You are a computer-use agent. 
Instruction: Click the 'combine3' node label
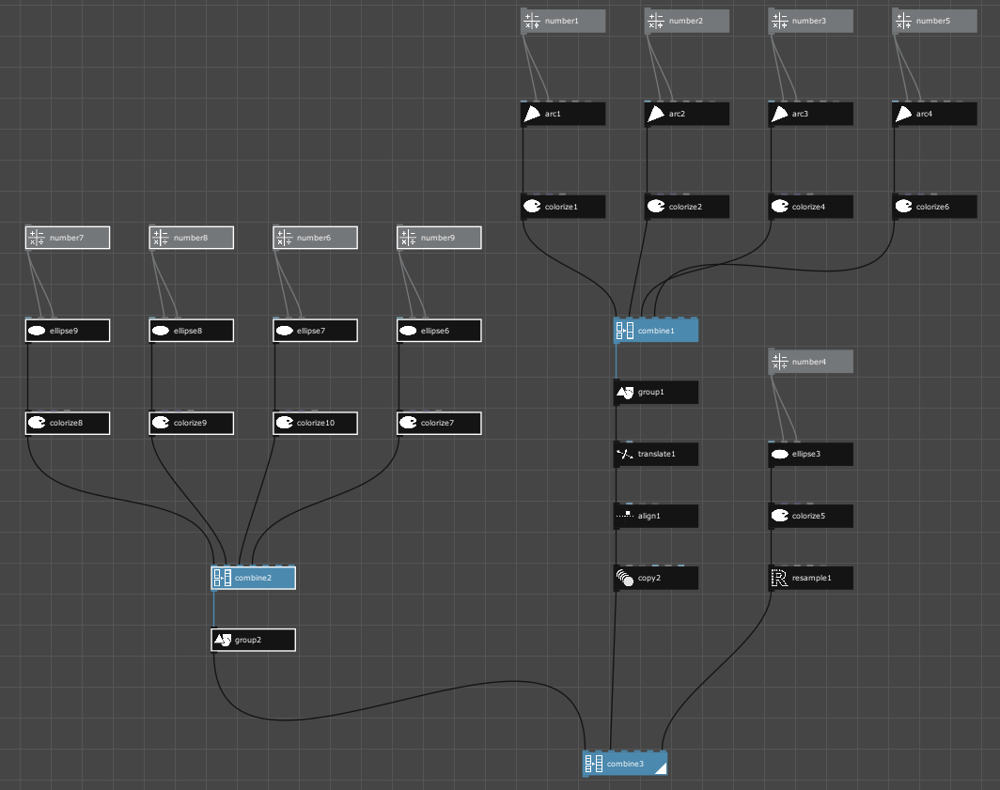click(x=625, y=764)
